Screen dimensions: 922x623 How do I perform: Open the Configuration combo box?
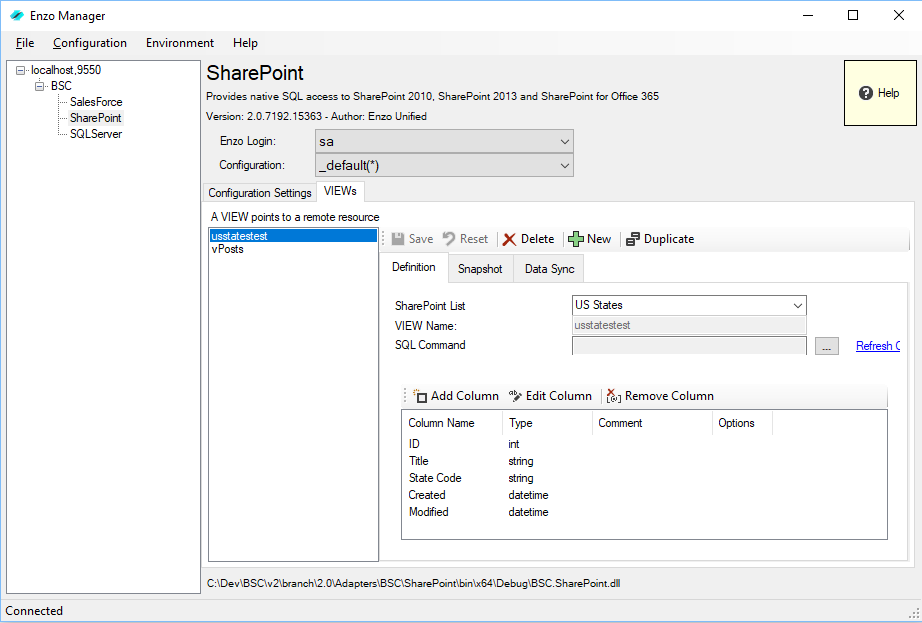coord(565,165)
